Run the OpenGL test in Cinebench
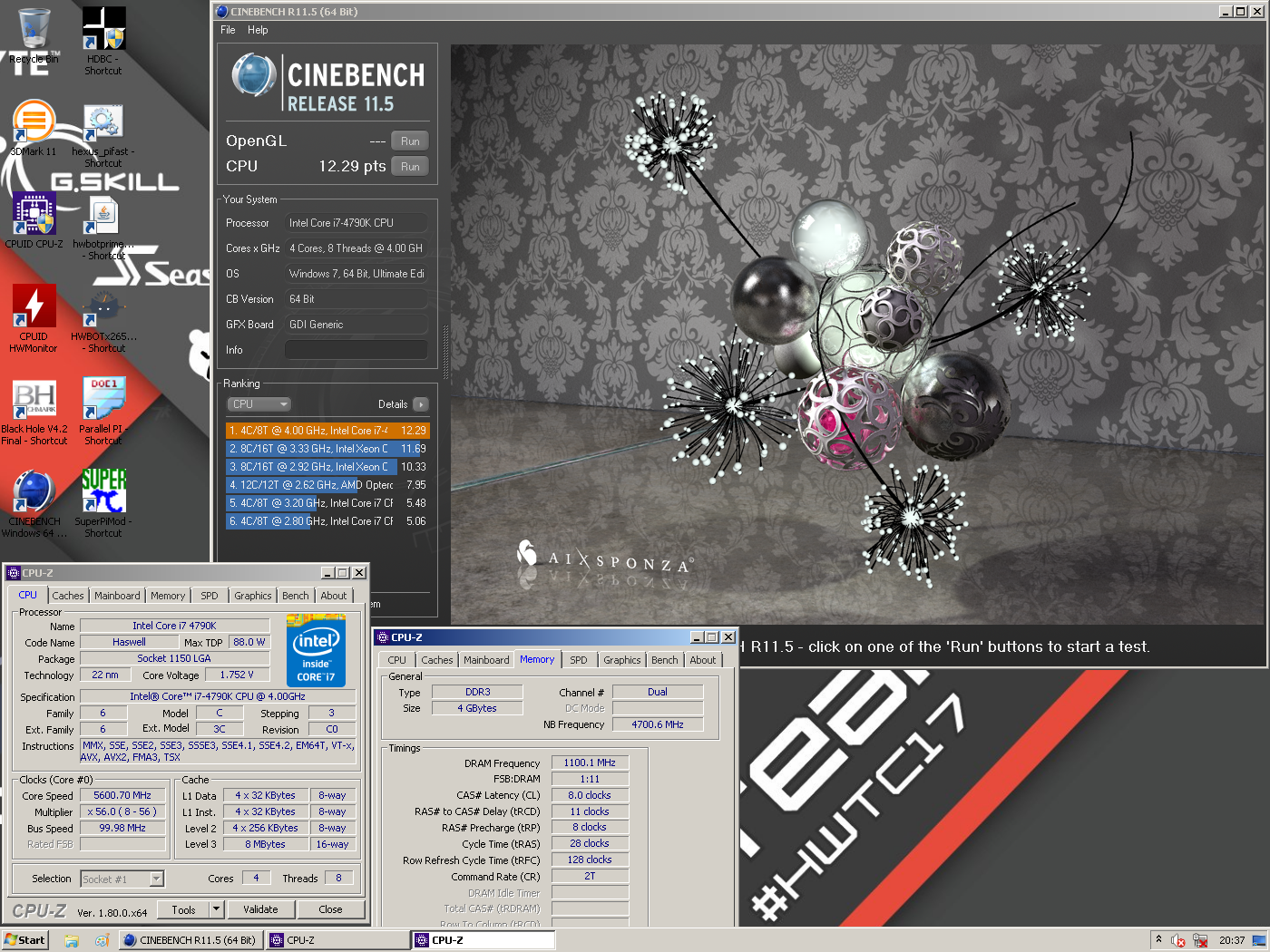1270x952 pixels. click(410, 141)
